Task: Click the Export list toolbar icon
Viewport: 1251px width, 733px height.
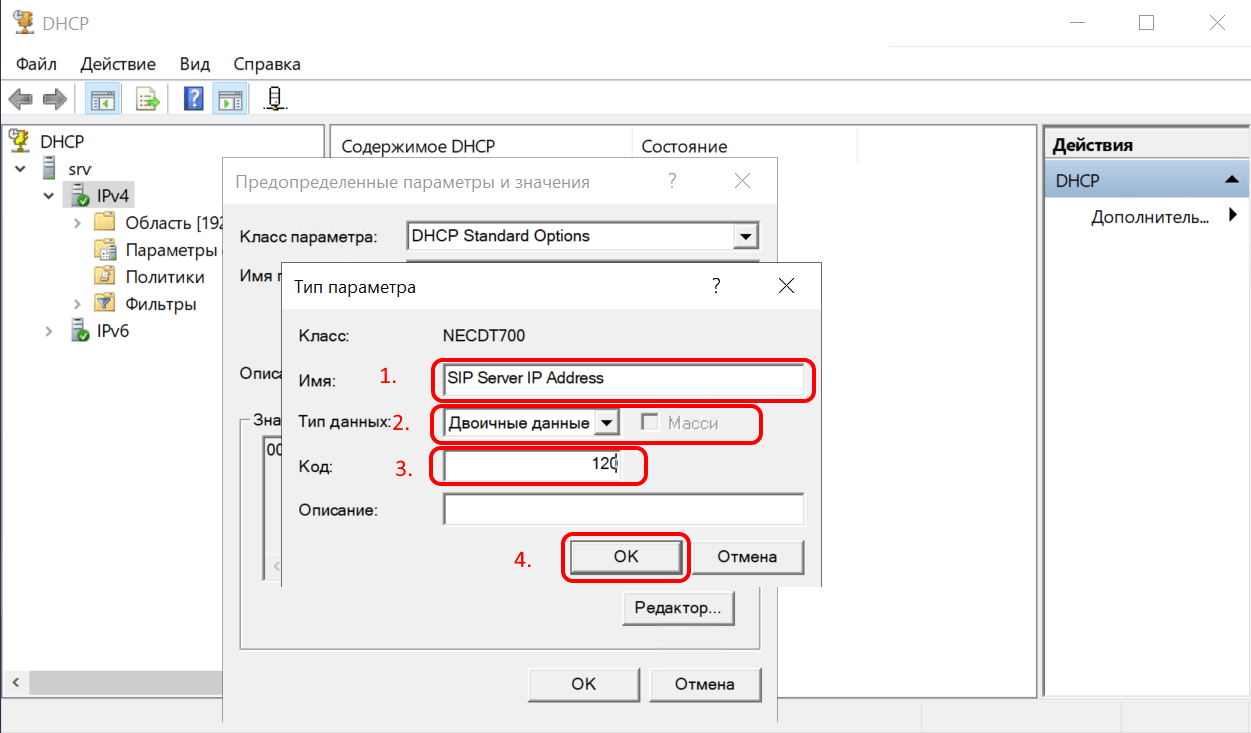Action: [x=148, y=99]
